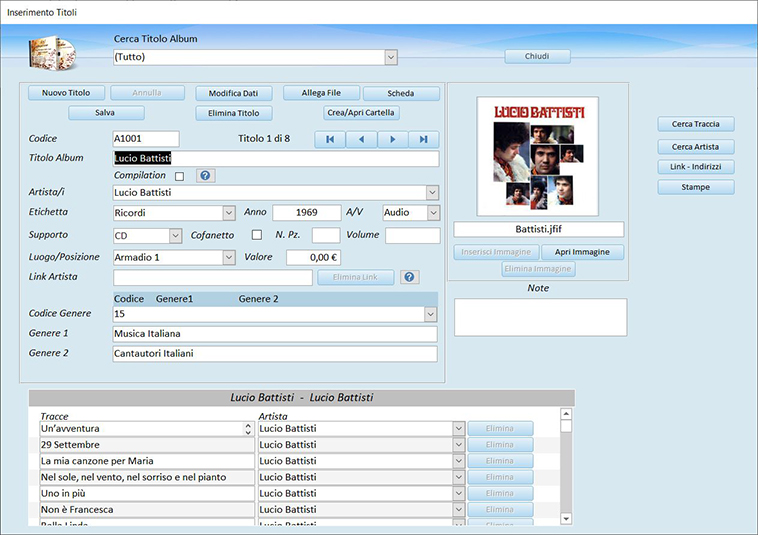Click the Salva button

click(106, 113)
